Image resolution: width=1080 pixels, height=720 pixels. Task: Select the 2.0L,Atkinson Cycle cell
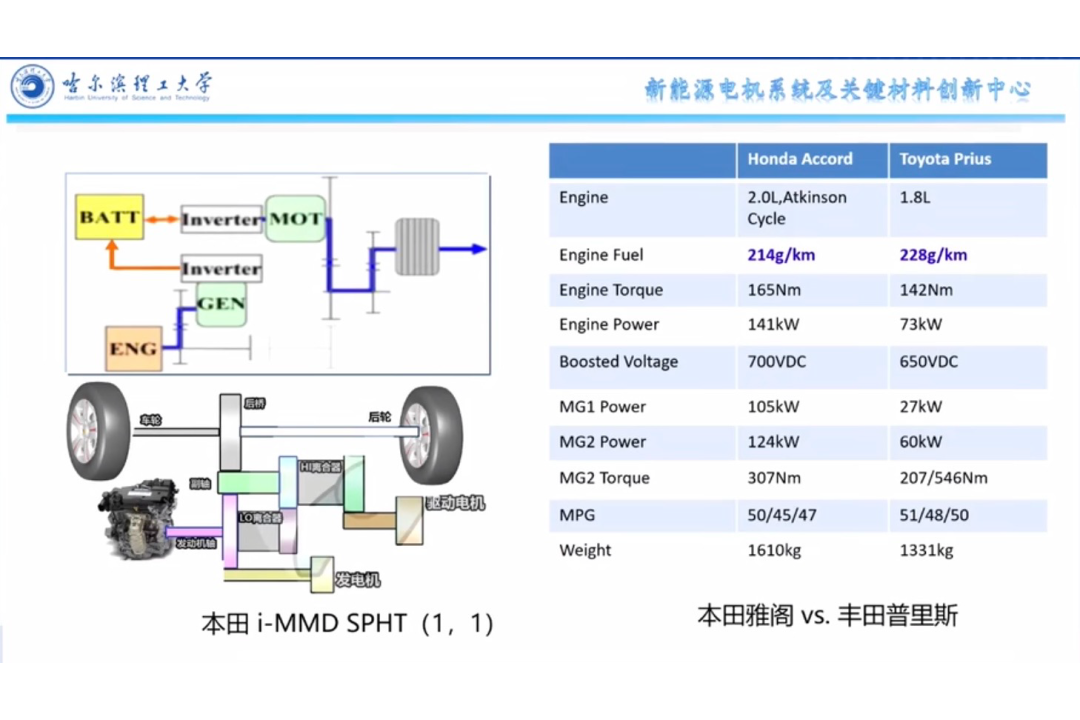(x=797, y=208)
